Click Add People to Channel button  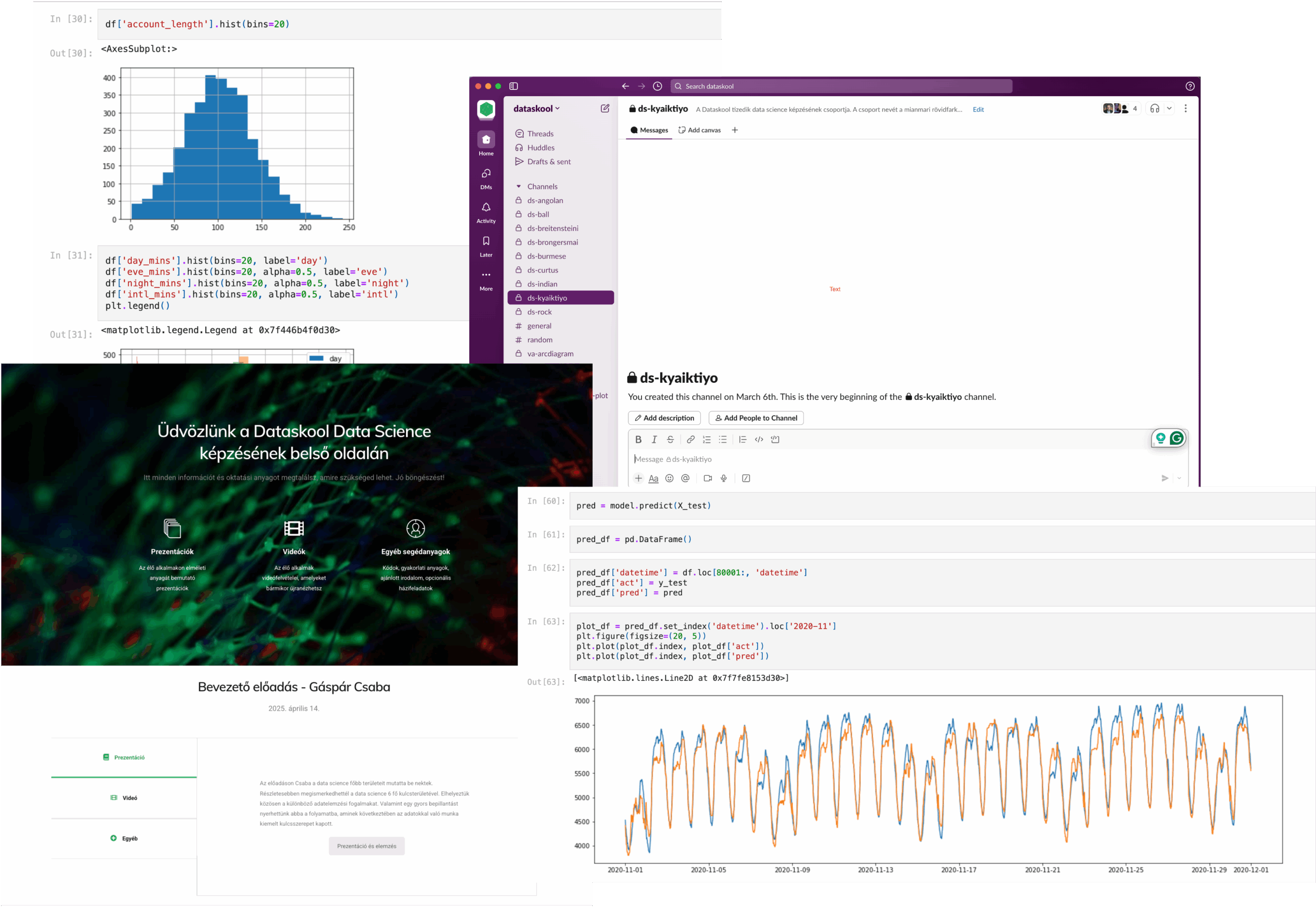click(756, 418)
